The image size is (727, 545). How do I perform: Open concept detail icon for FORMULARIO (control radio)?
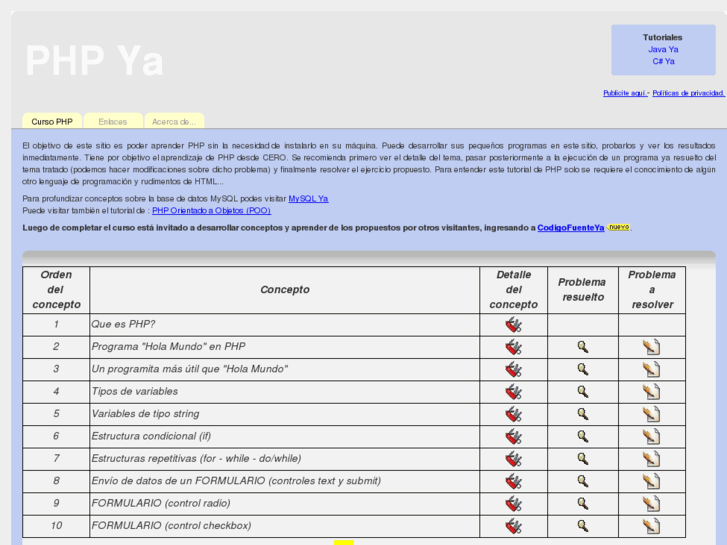coord(513,503)
